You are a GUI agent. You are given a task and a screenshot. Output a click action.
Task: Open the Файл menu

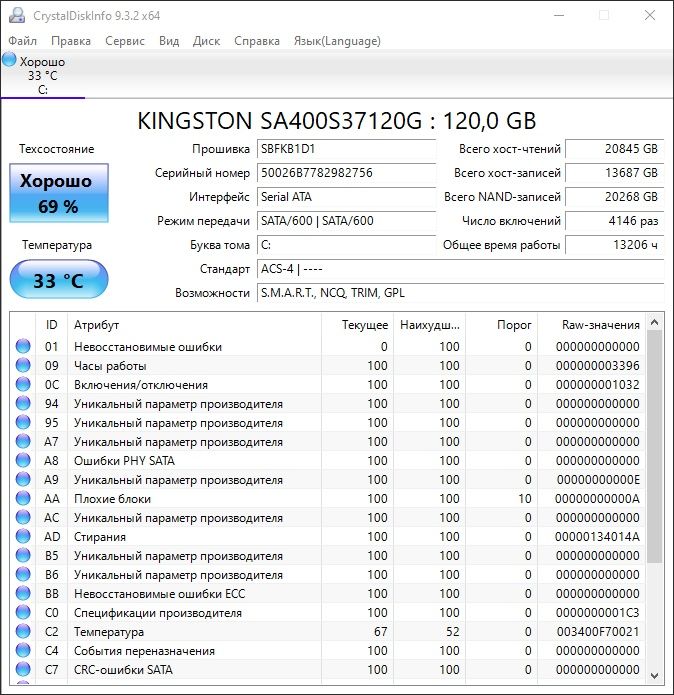point(23,41)
